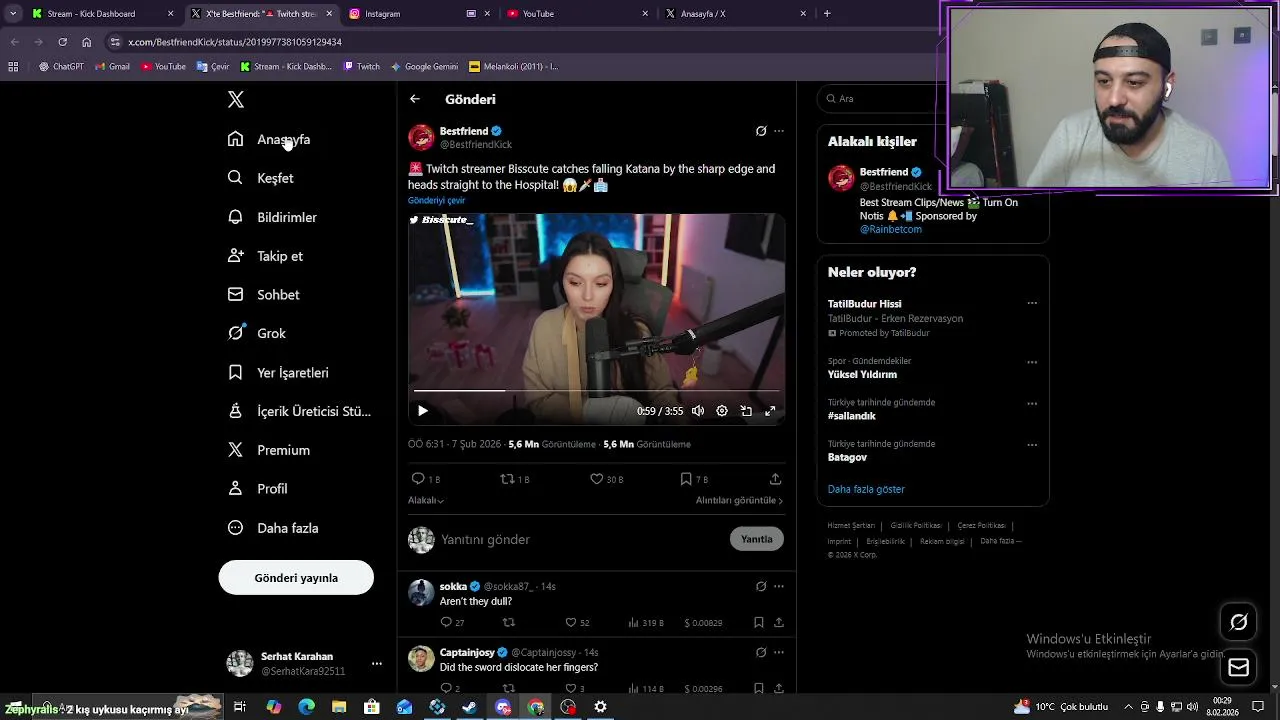Click the X logo in the sidebar

(236, 99)
